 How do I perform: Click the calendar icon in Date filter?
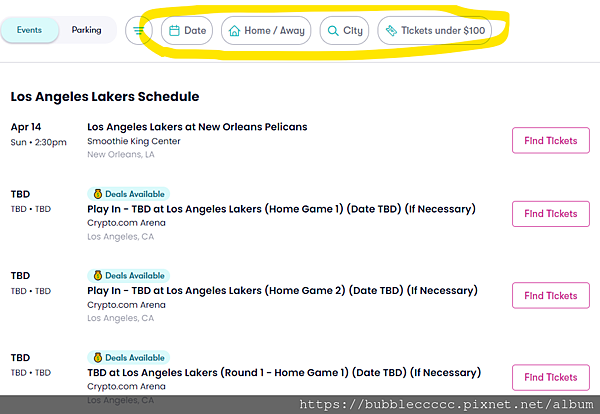[174, 31]
